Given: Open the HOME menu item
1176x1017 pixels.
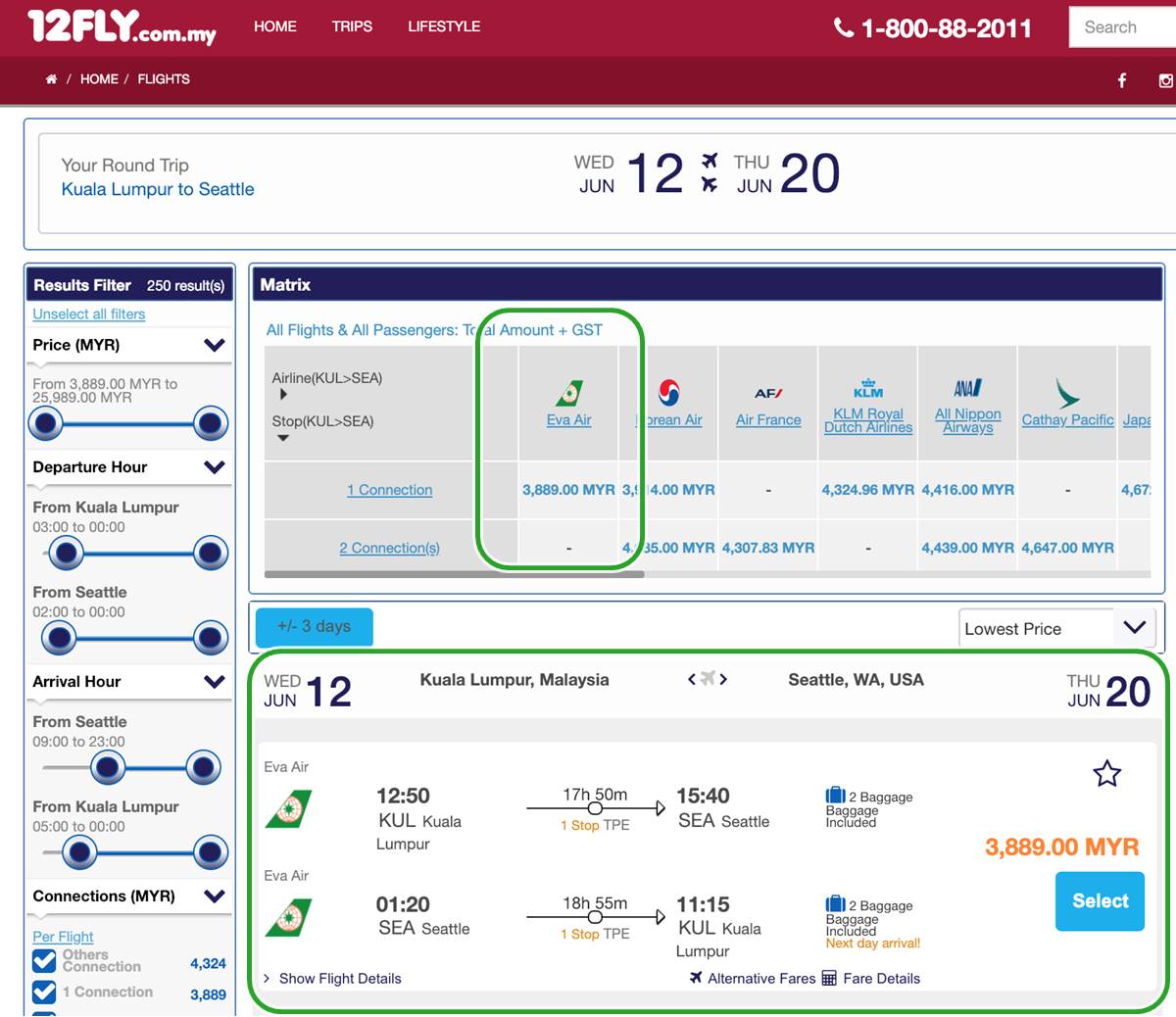Looking at the screenshot, I should click(275, 26).
